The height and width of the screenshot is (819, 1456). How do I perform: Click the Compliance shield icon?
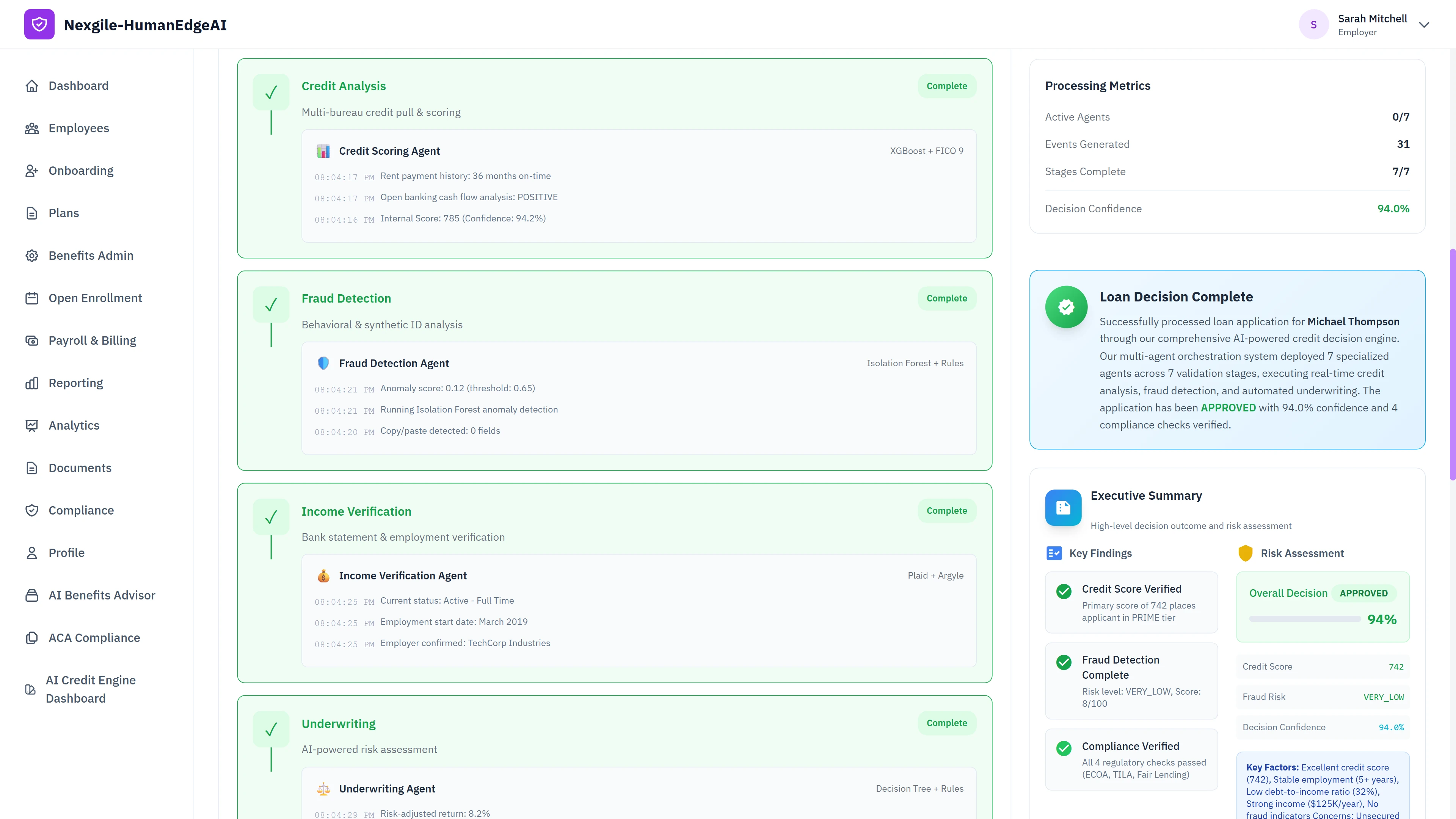(32, 510)
